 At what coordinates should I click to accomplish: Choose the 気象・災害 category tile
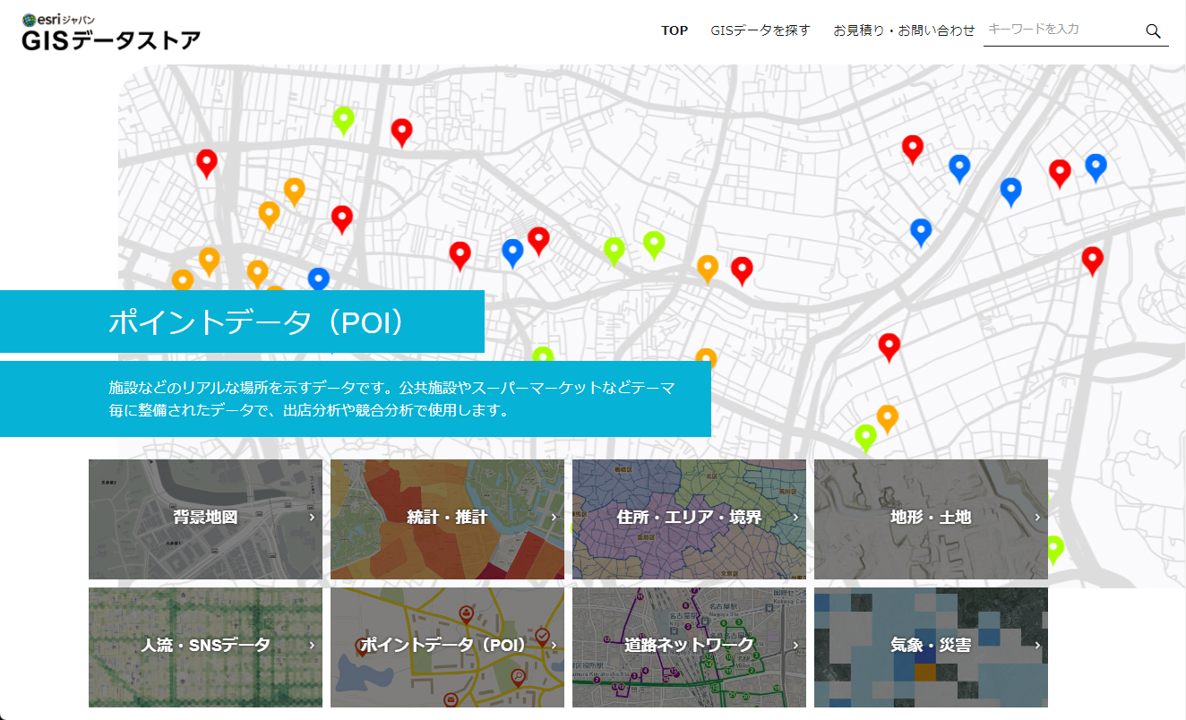(930, 646)
